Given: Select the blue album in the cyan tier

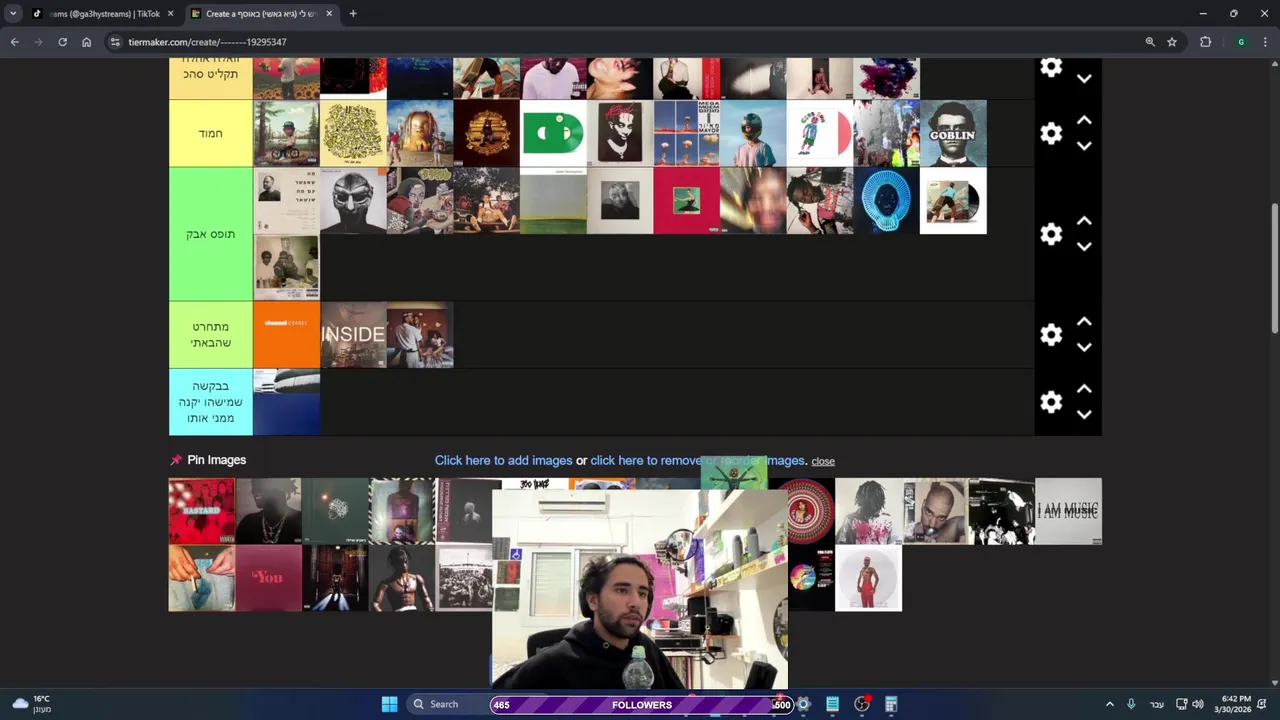Looking at the screenshot, I should tap(286, 402).
